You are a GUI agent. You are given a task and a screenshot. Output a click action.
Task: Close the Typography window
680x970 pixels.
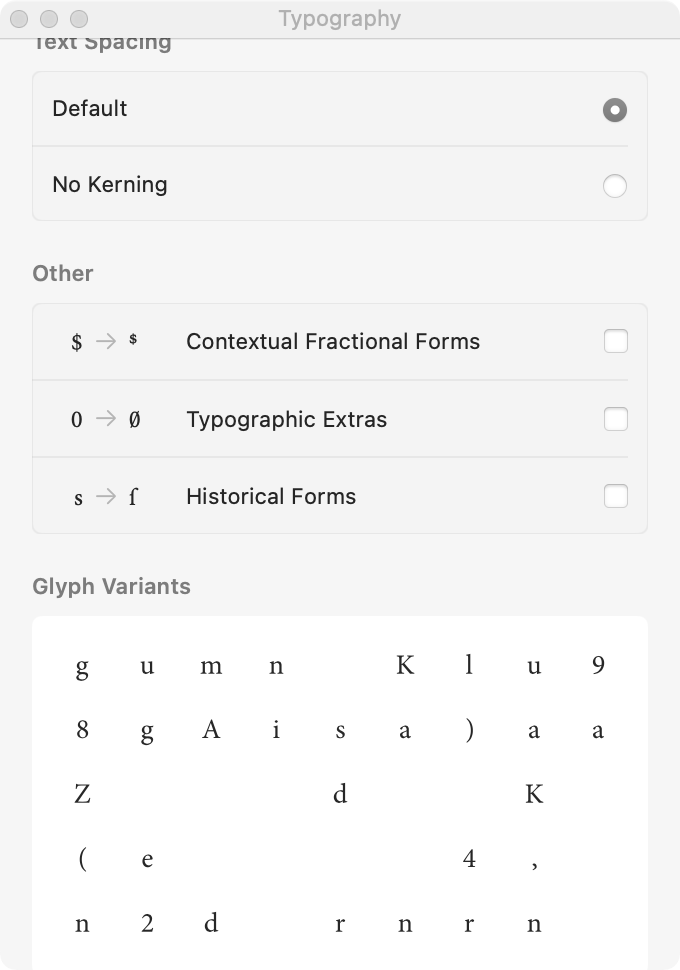pyautogui.click(x=19, y=19)
